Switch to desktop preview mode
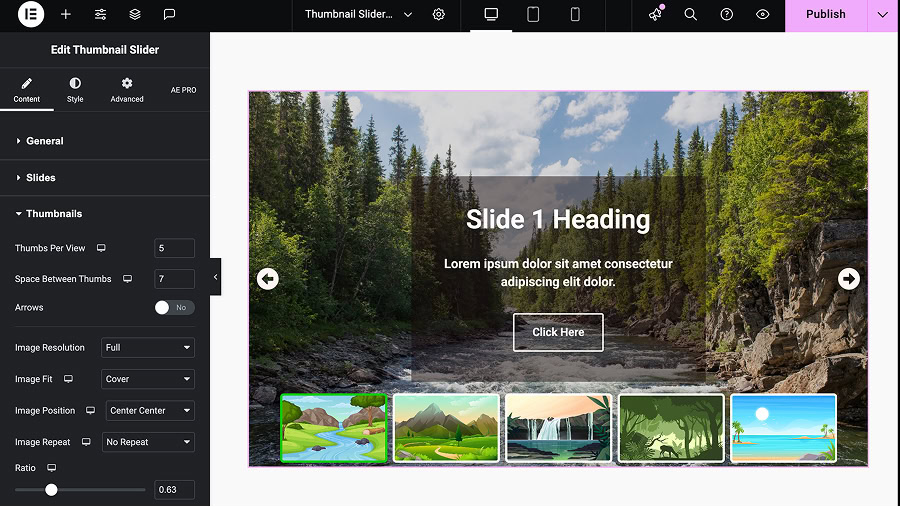Screen dimensions: 900x507 point(491,14)
